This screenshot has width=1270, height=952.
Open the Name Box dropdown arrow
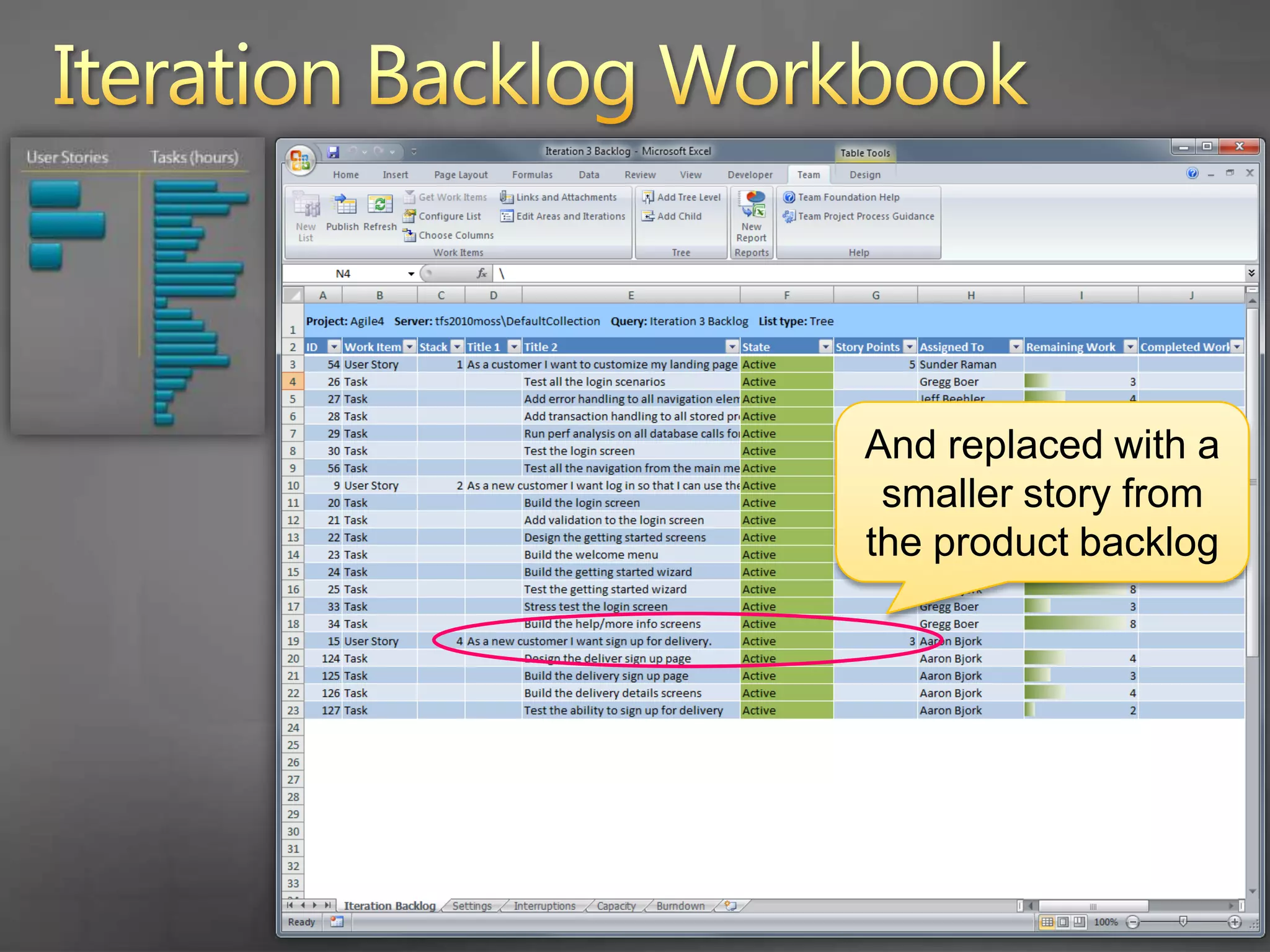[x=411, y=274]
